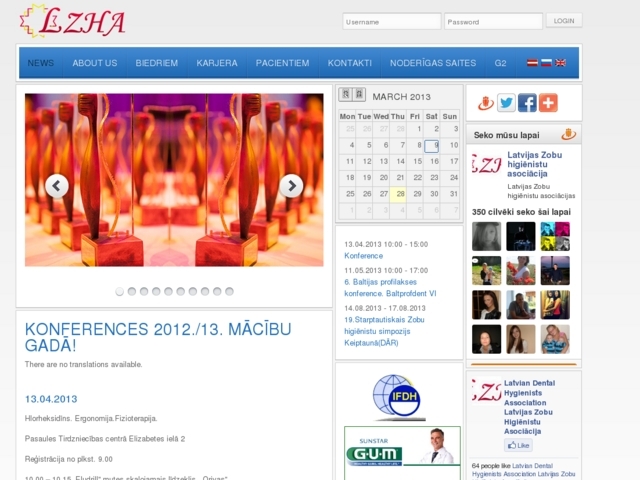Image resolution: width=640 pixels, height=480 pixels.
Task: Open the collage follower avatar thumbnail
Action: pyautogui.click(x=555, y=236)
